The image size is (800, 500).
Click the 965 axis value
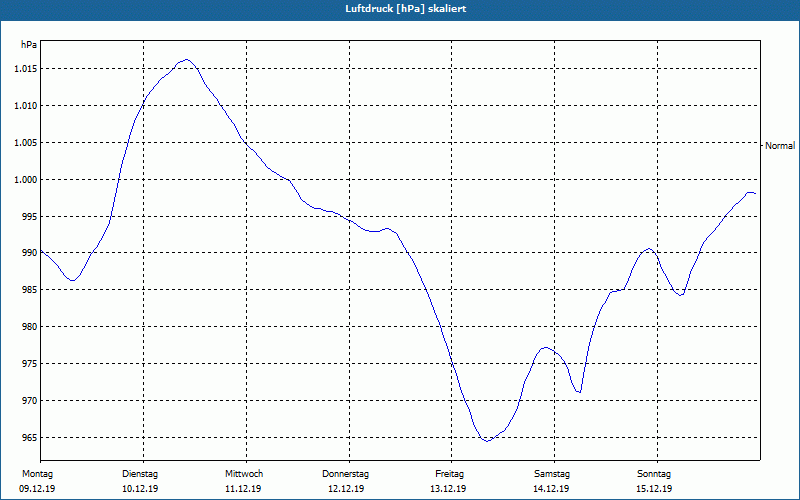click(x=29, y=438)
